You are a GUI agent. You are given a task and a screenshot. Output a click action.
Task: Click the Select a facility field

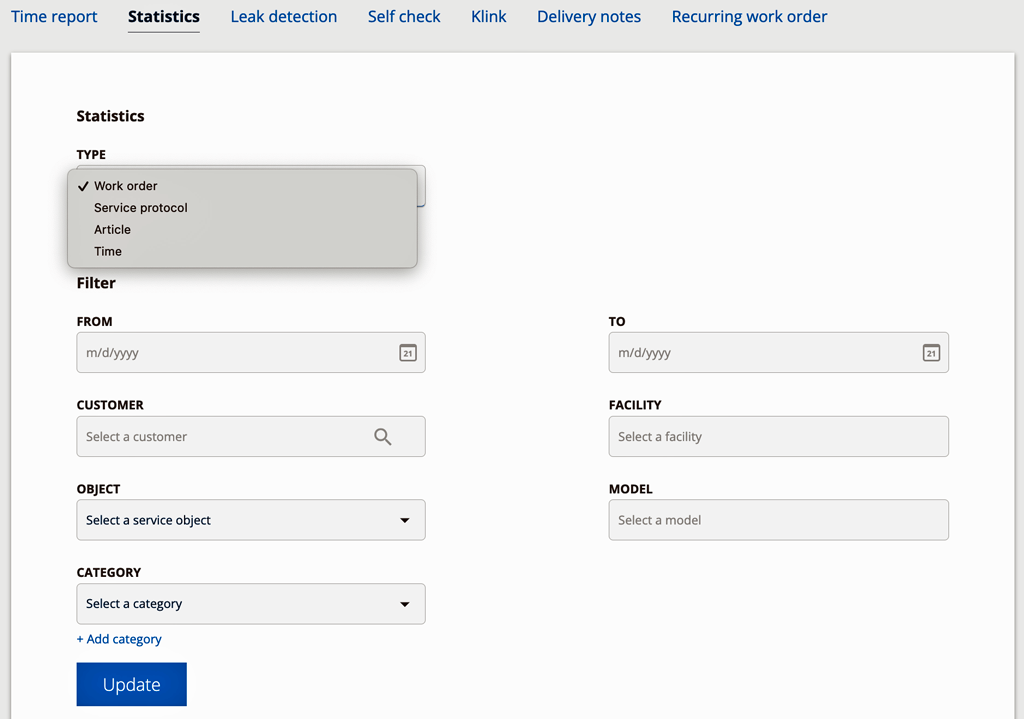point(778,436)
